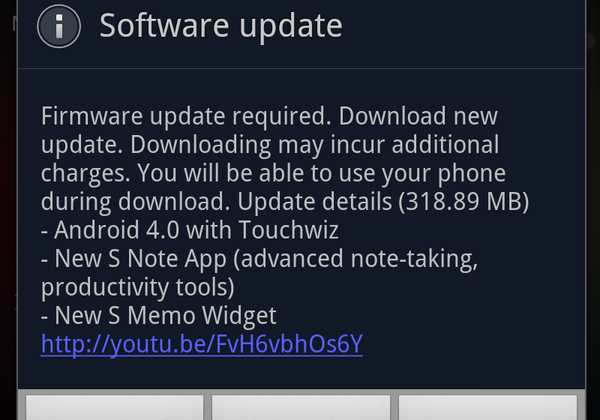
Task: Tap the "(318.89 MB)" update size text
Action: (463, 202)
